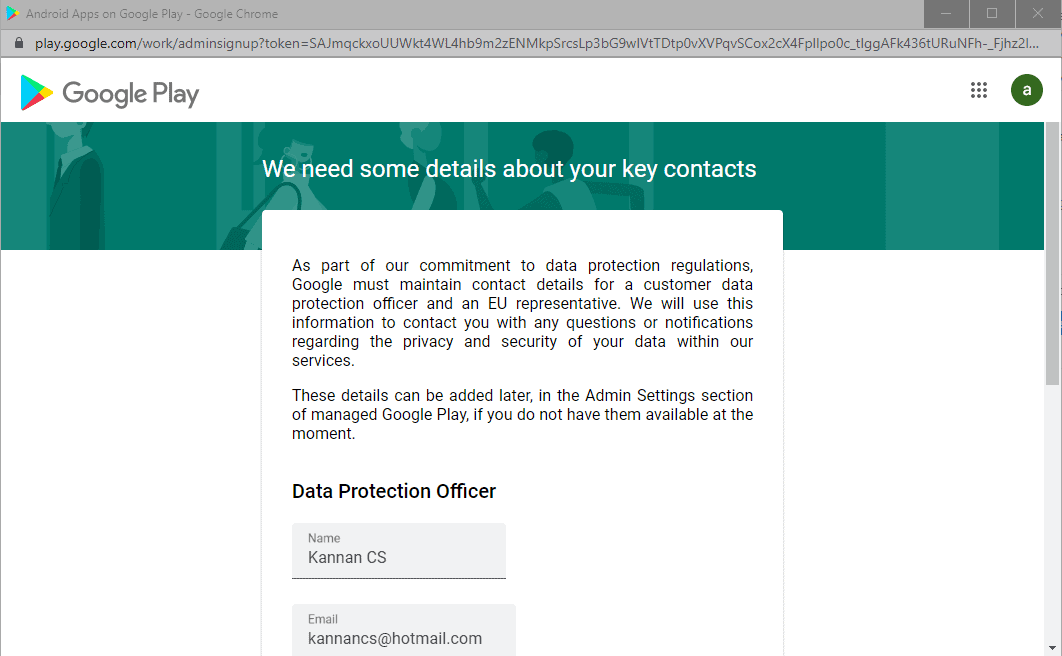Open the Google apps grid launcher
The image size is (1062, 656).
979,90
